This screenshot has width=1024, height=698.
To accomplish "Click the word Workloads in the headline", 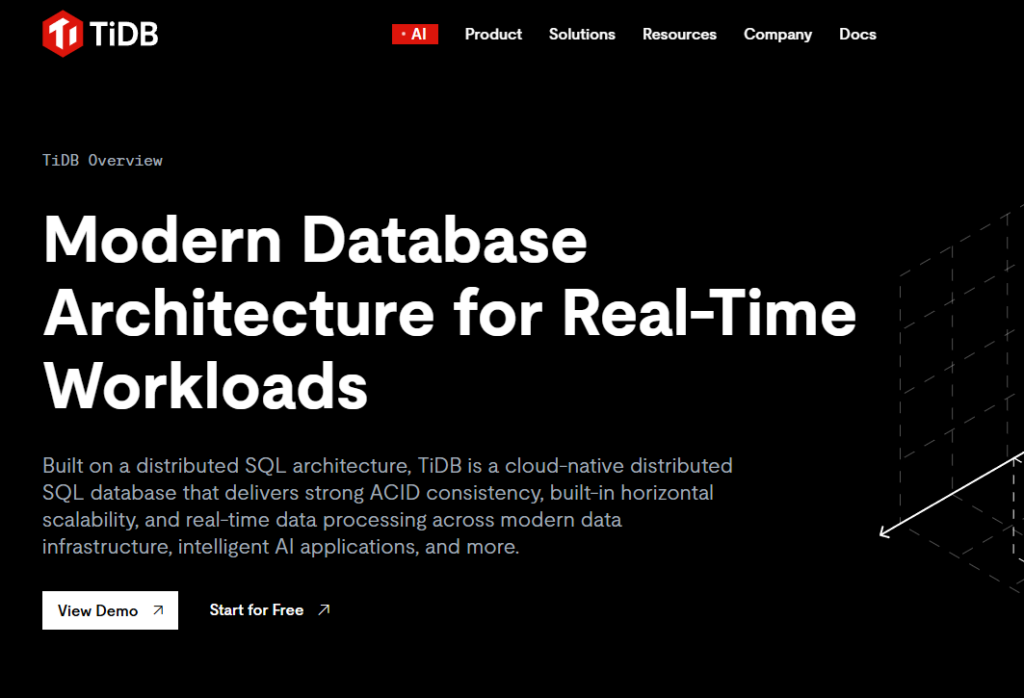I will pyautogui.click(x=206, y=387).
